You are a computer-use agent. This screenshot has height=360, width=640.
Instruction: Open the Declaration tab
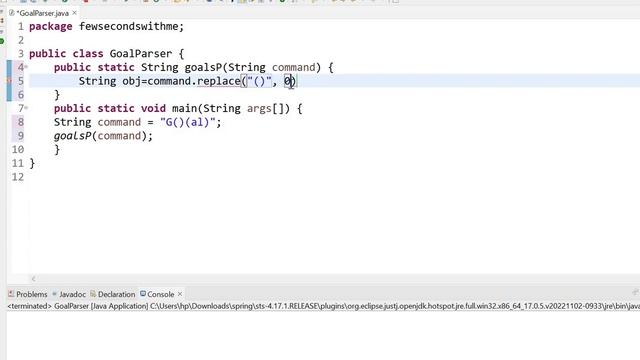point(113,294)
